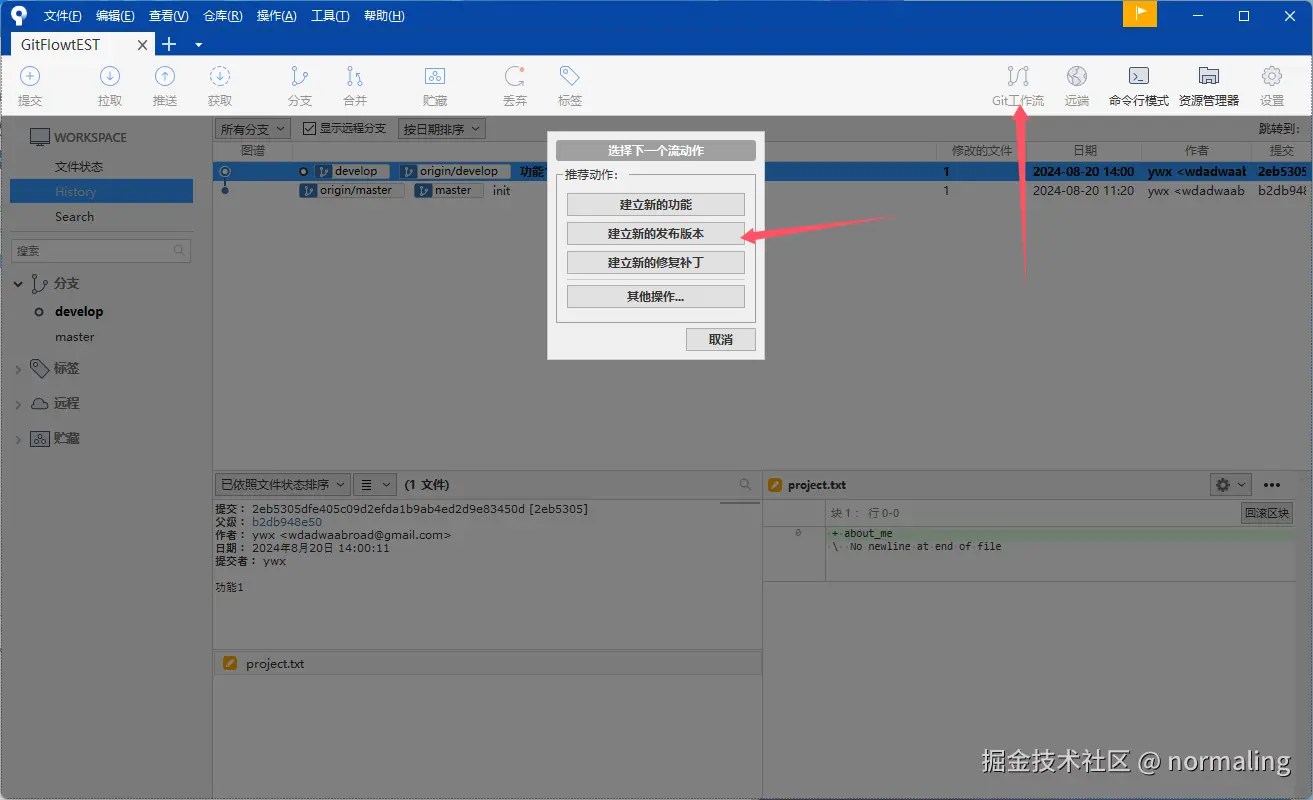Click the WORKSPACE monitor icon
Viewport: 1313px width, 800px height.
click(x=39, y=137)
